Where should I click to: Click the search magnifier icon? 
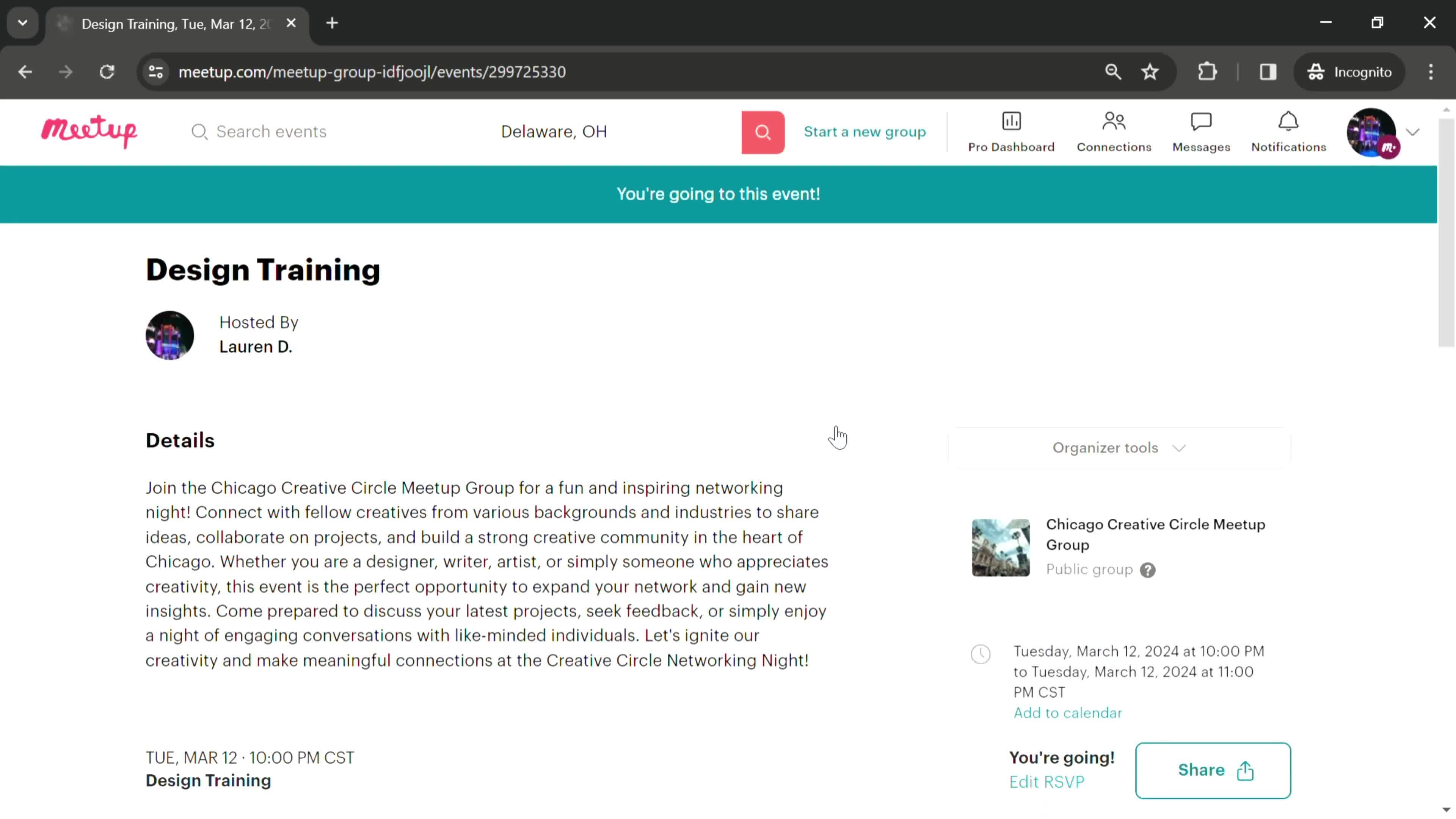pyautogui.click(x=763, y=131)
